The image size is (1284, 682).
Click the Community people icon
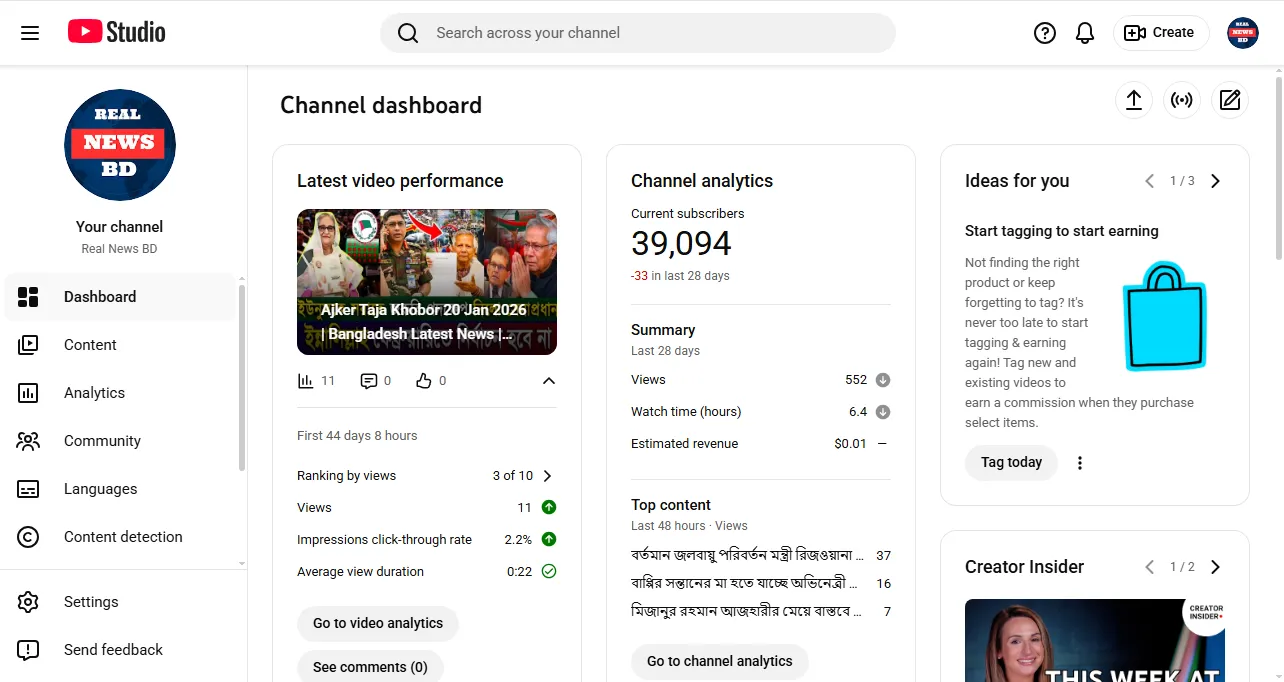pos(28,441)
